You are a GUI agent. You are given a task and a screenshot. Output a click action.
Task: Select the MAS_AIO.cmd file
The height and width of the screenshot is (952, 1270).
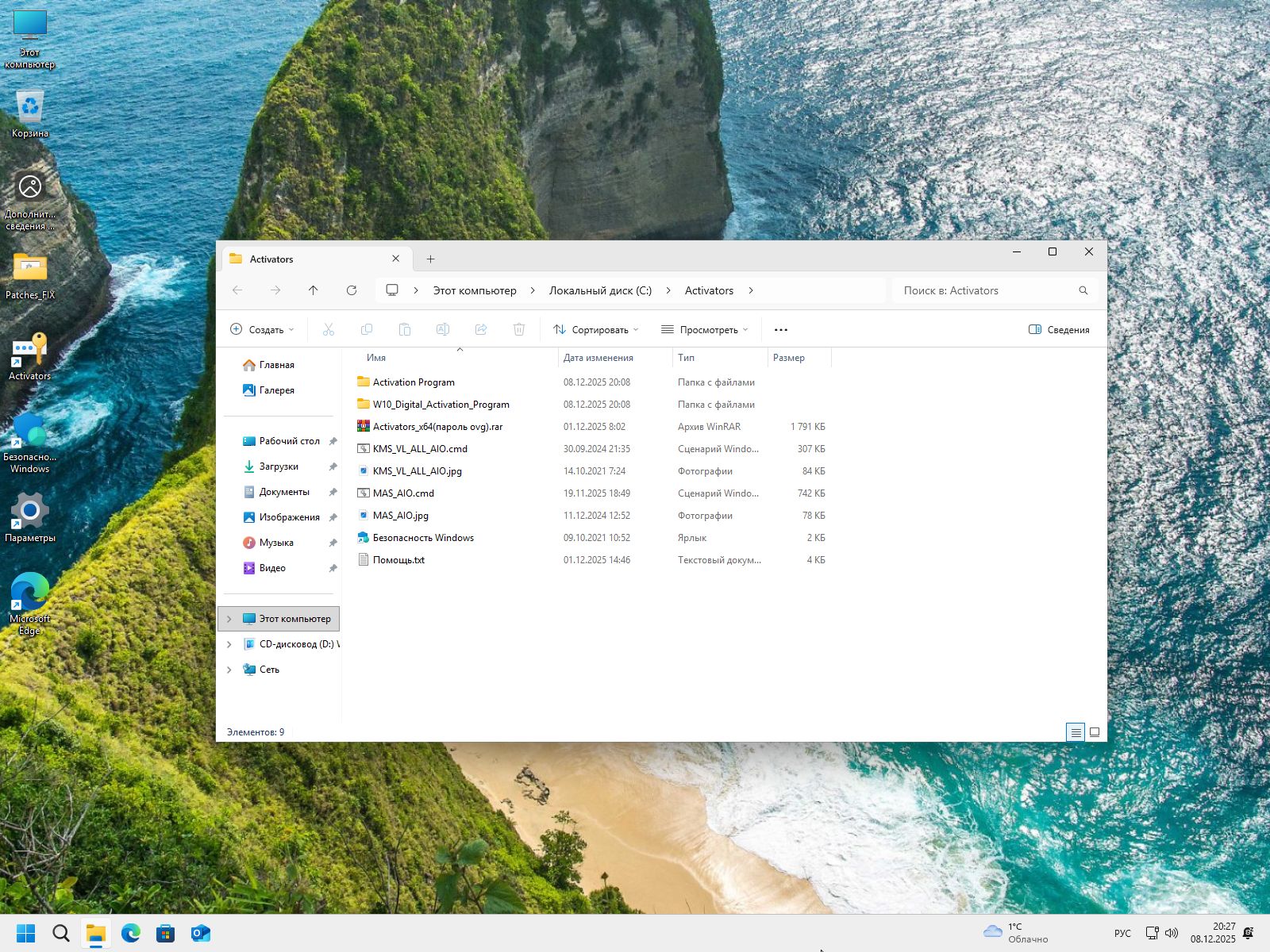403,493
